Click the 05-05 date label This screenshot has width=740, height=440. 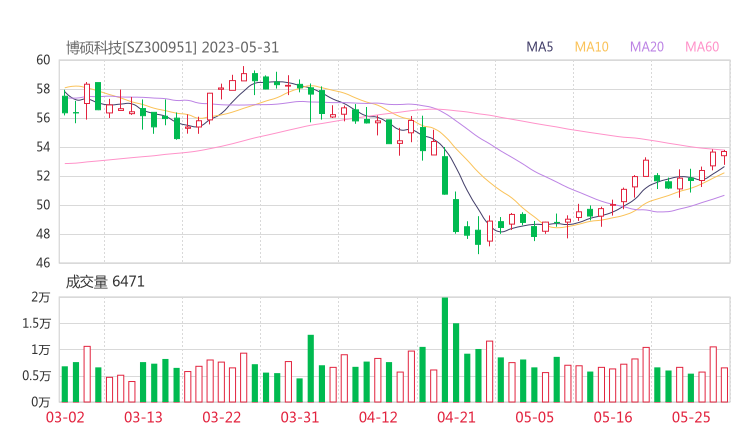pyautogui.click(x=535, y=417)
